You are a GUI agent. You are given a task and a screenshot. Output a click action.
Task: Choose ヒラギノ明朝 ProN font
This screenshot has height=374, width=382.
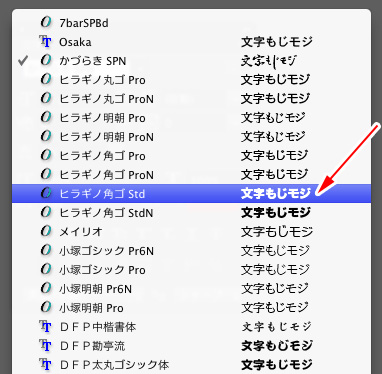pyautogui.click(x=191, y=137)
